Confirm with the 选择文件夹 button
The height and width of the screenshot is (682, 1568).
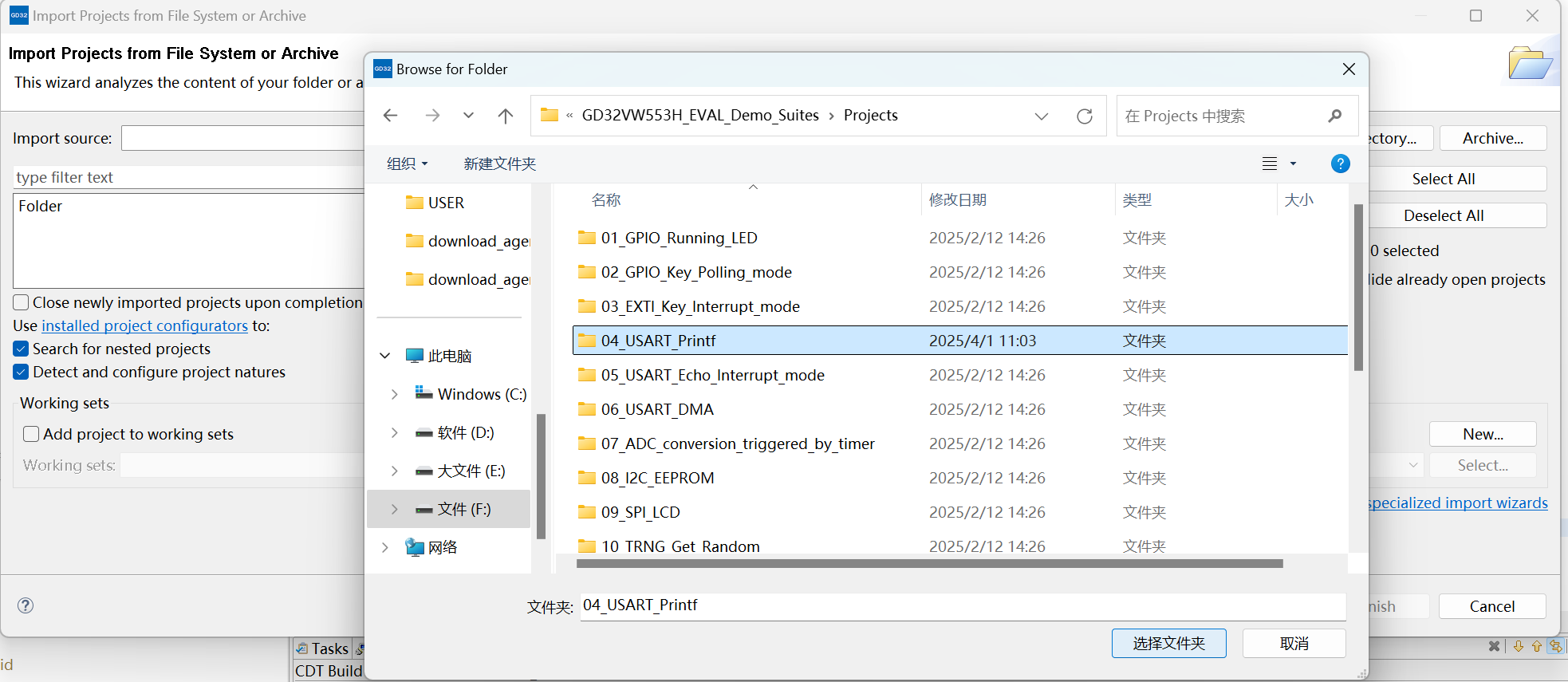coord(1168,643)
